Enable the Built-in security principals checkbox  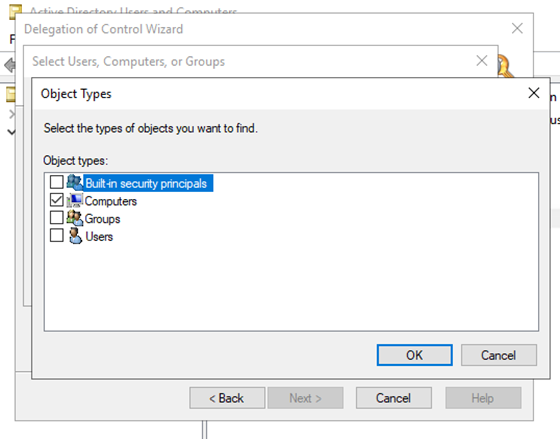point(56,182)
